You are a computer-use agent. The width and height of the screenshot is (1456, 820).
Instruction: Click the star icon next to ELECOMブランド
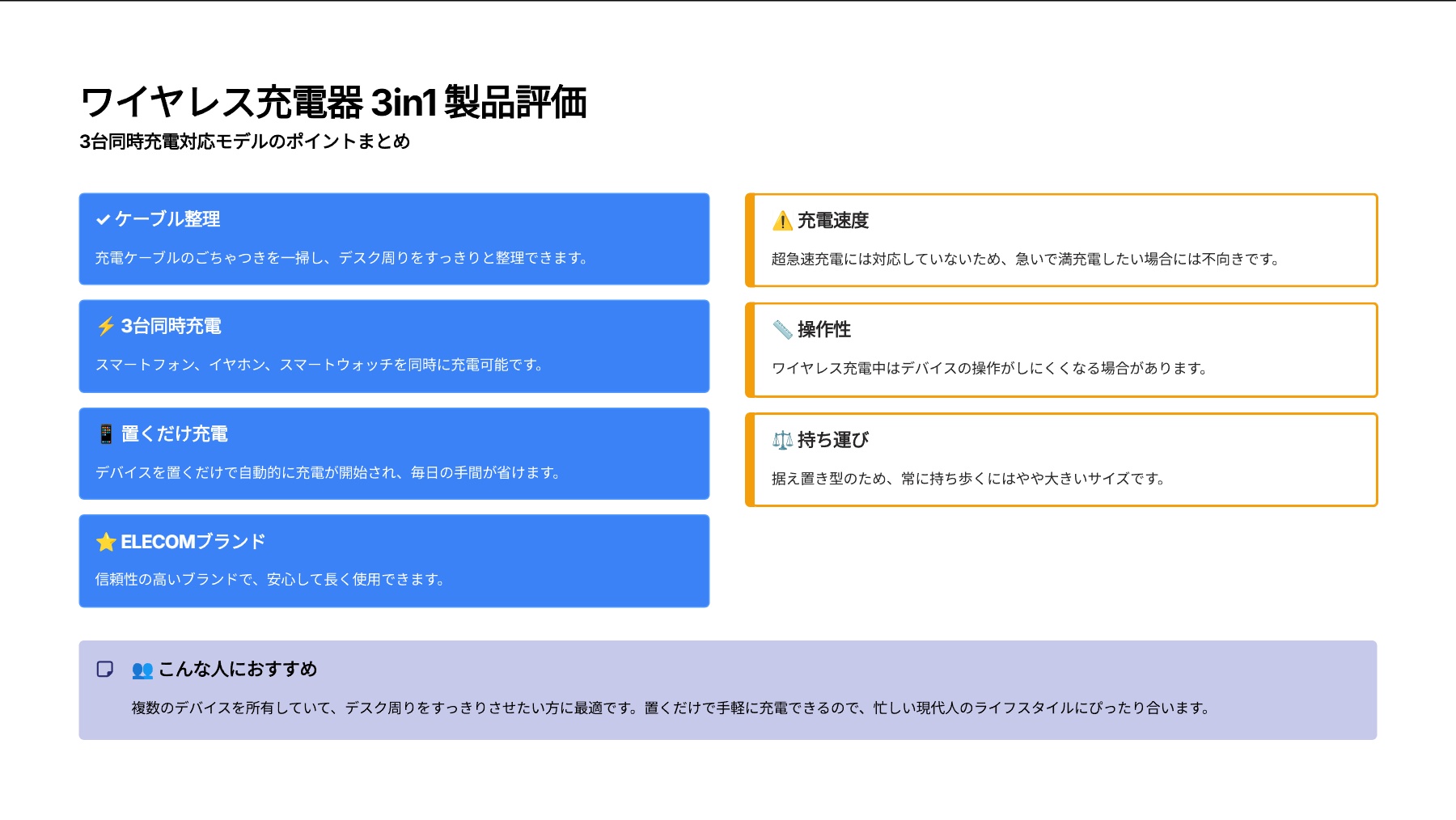click(105, 542)
